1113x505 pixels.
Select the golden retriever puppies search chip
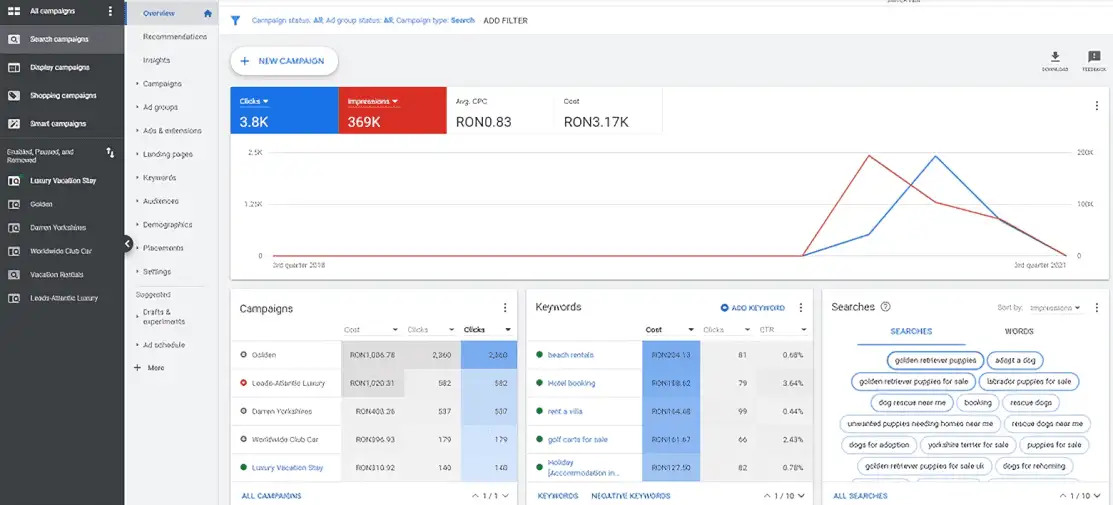[x=933, y=360]
